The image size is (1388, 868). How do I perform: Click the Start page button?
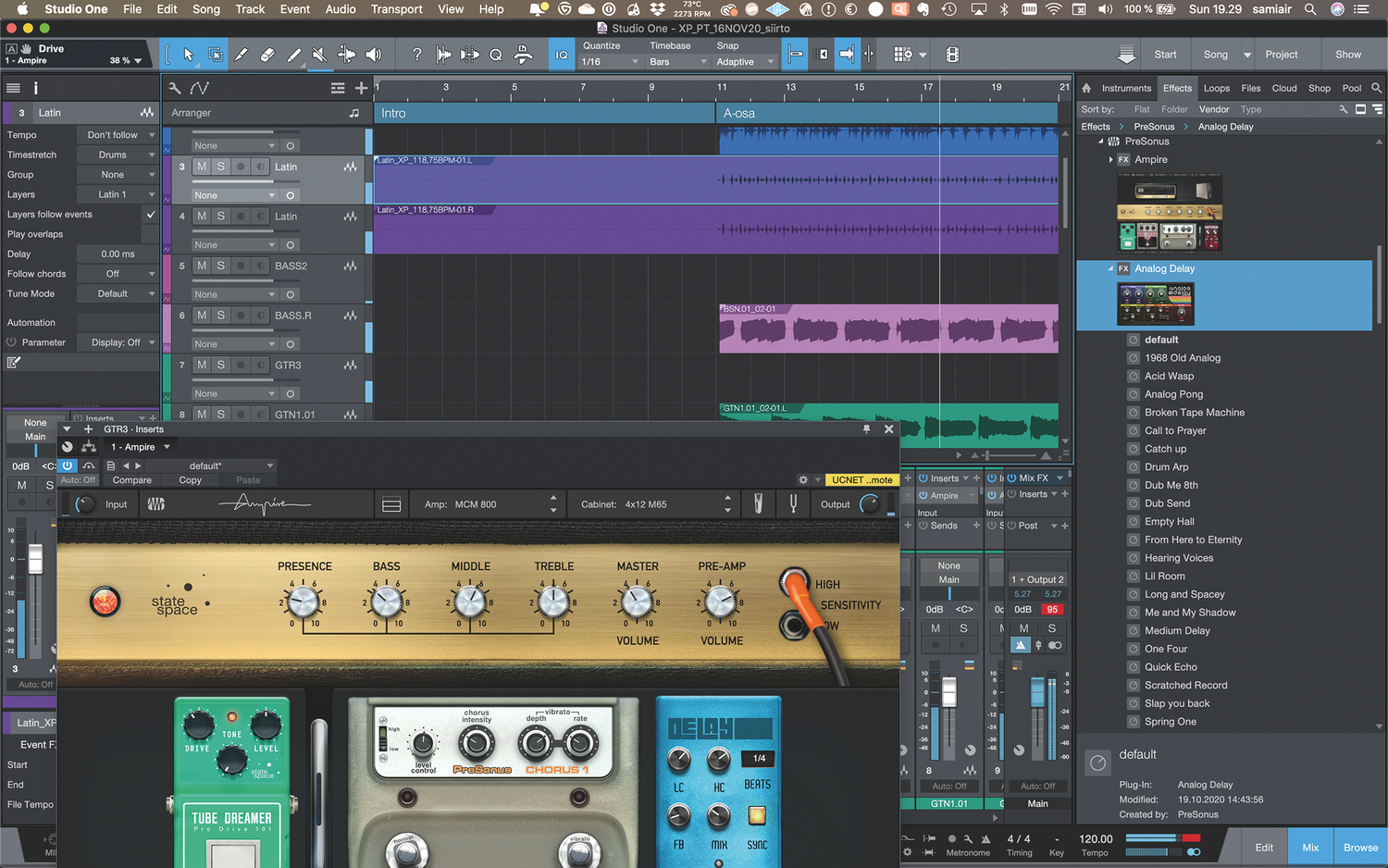(x=1166, y=55)
